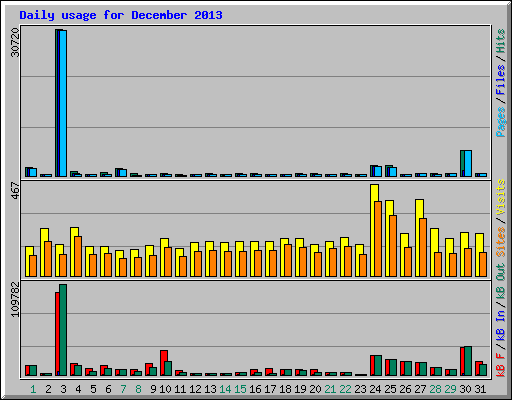The image size is (512, 400).
Task: Click the cyan Pages bar for day 30
Action: (x=468, y=163)
